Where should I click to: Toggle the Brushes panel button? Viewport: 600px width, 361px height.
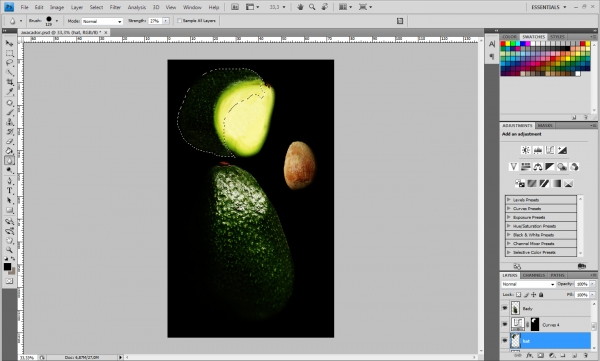click(400, 21)
